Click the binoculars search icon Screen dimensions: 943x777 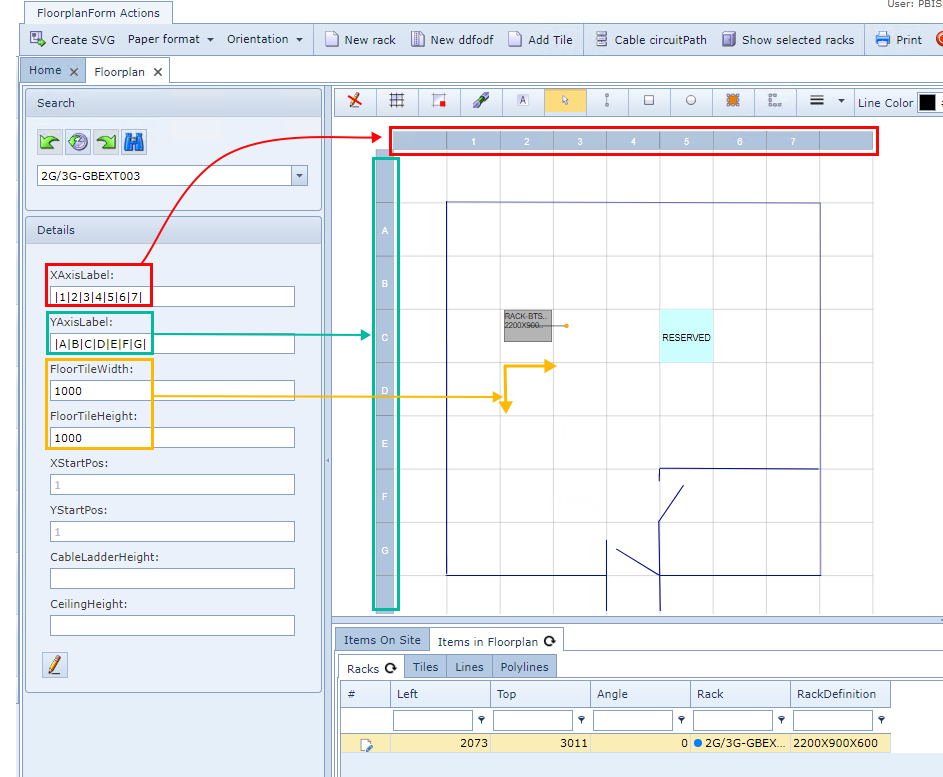134,142
